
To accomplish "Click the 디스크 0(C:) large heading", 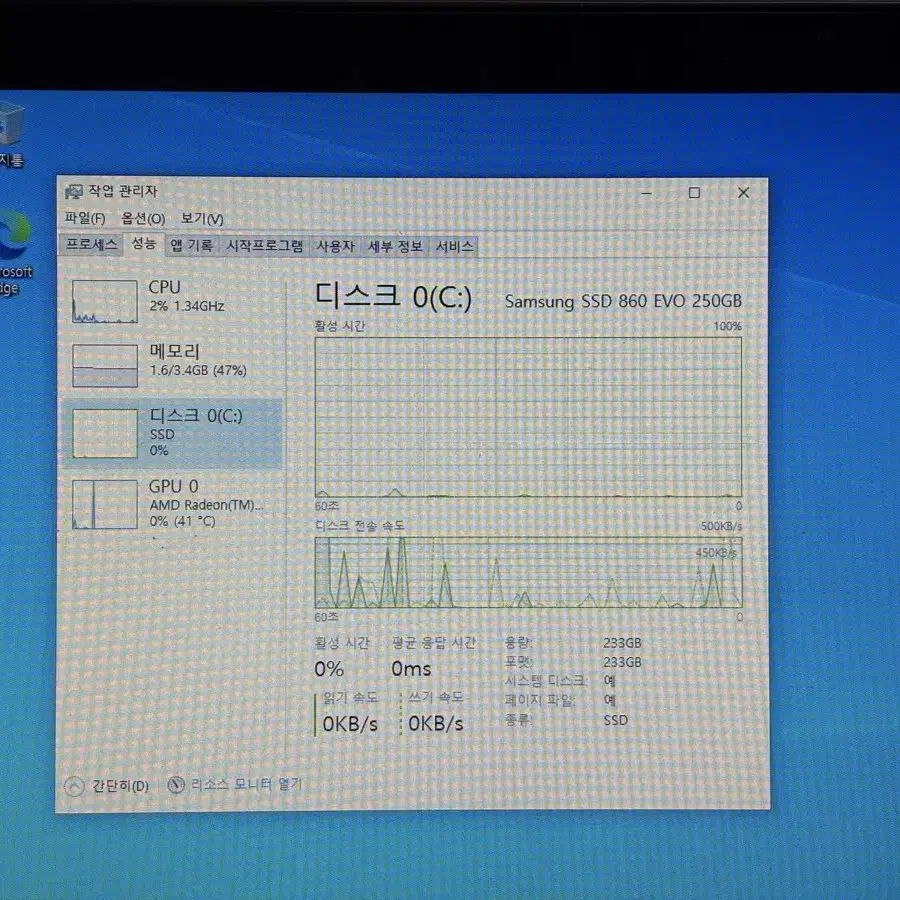I will point(393,296).
